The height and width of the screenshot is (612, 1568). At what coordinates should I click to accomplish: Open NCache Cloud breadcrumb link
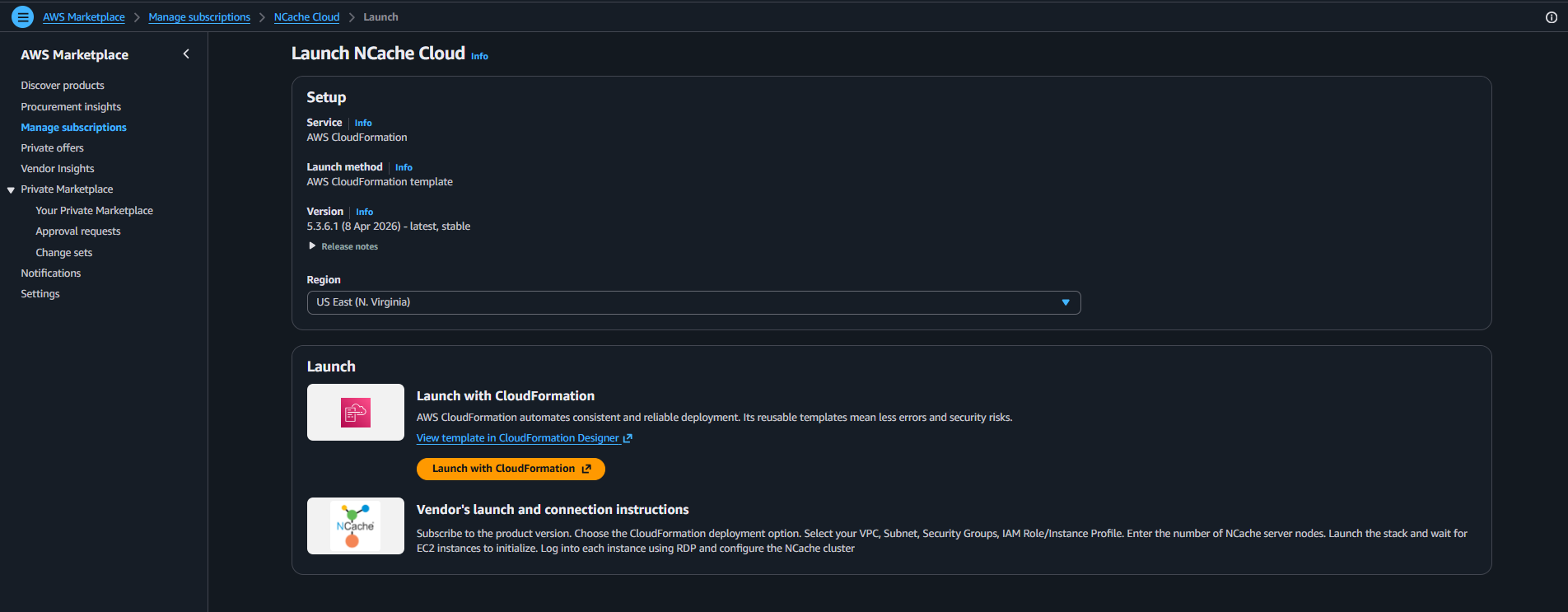tap(306, 17)
